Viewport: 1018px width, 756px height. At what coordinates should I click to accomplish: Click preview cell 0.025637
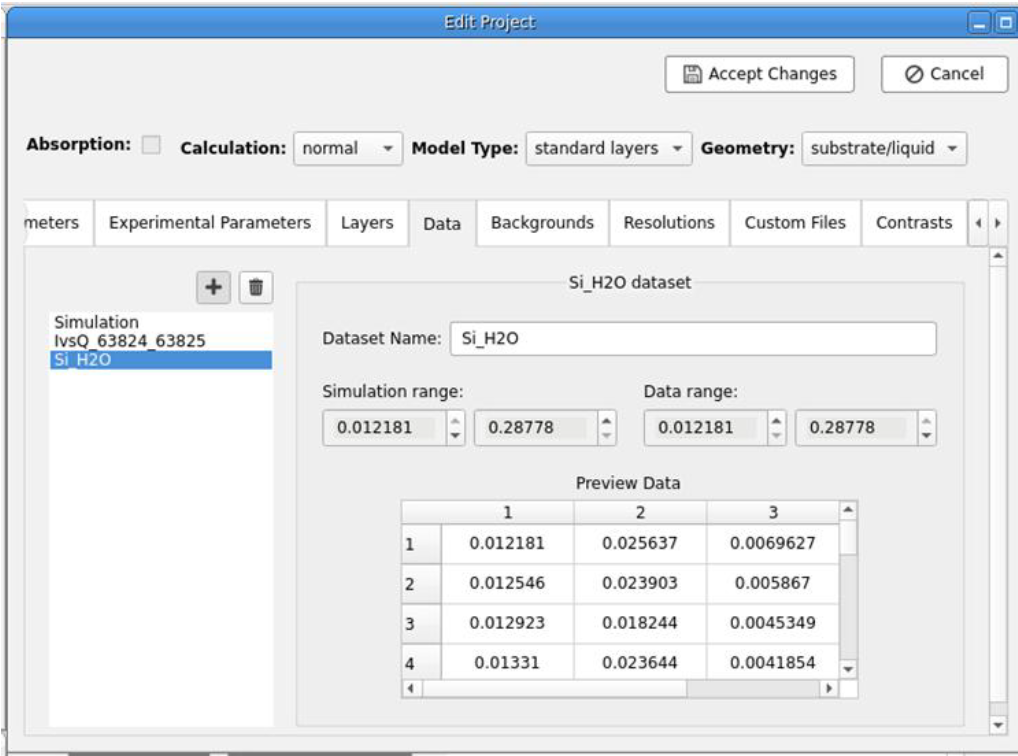pyautogui.click(x=640, y=544)
